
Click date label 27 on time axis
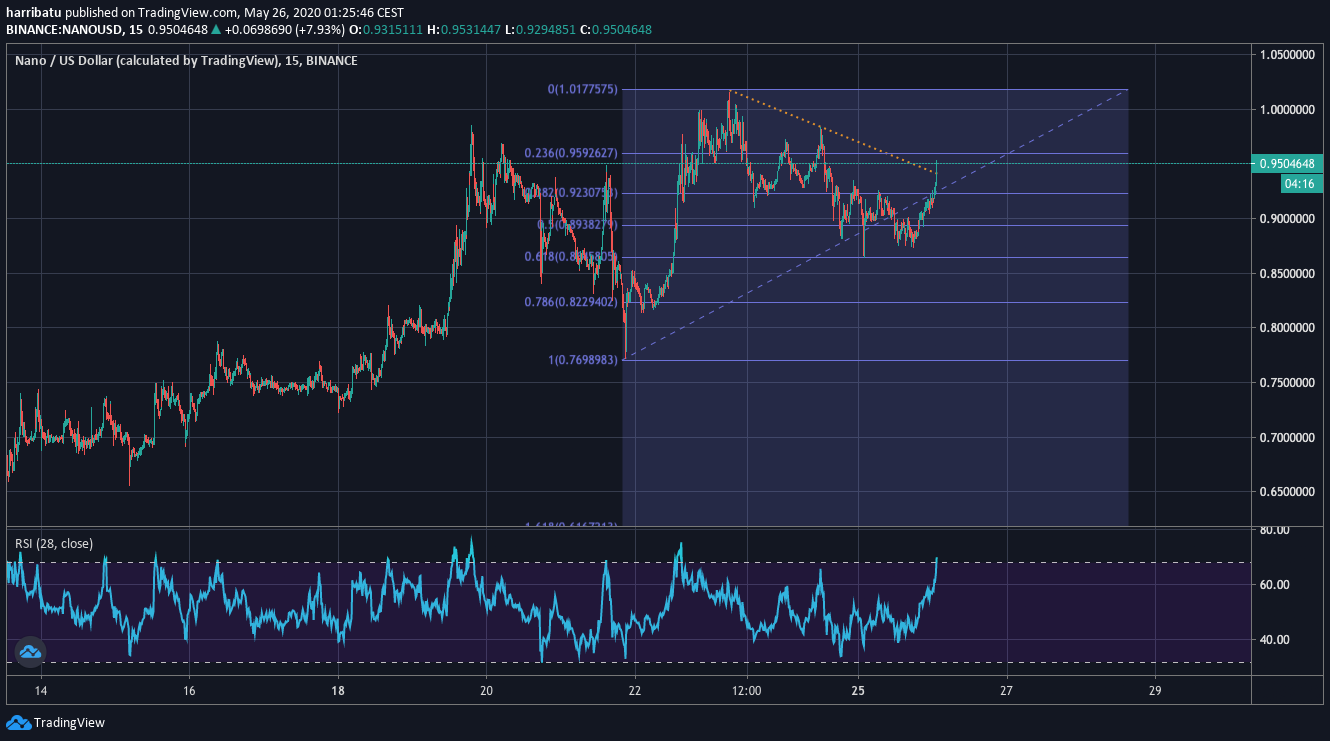(1006, 691)
